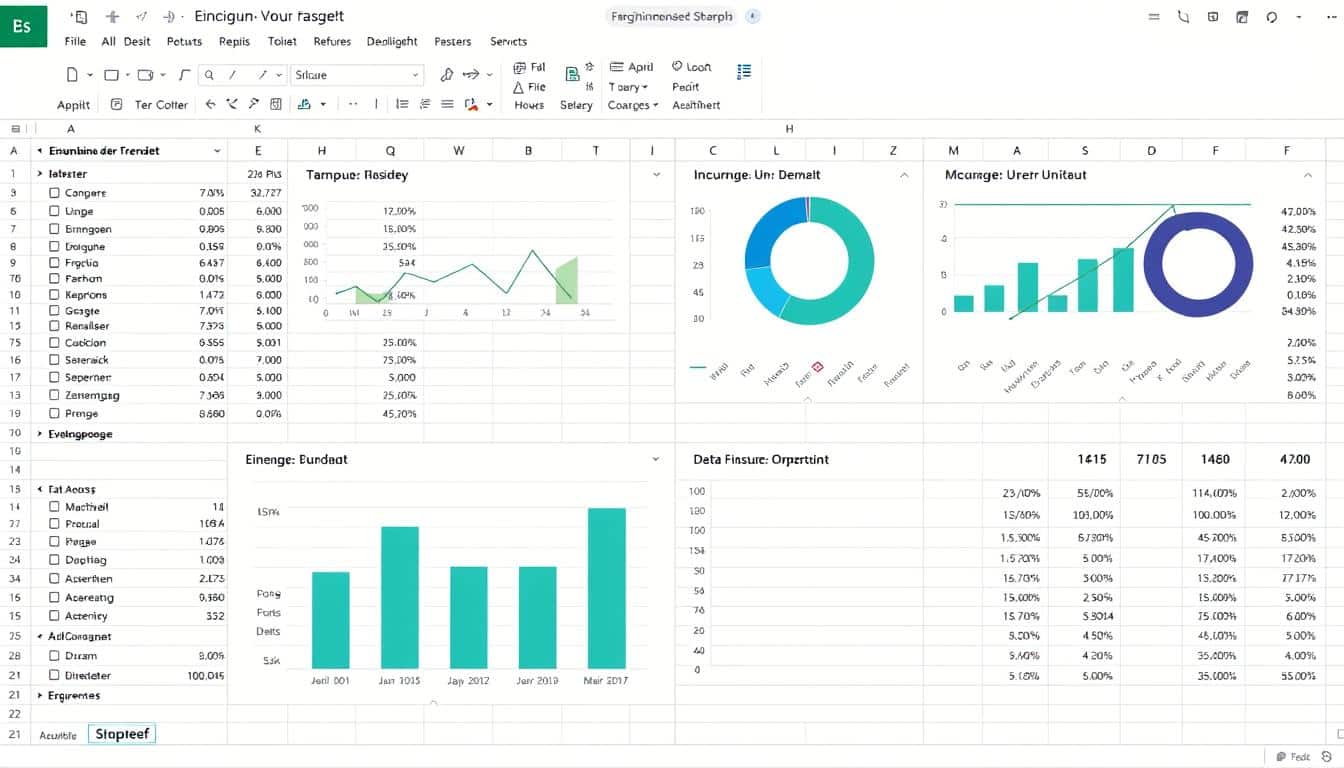1344x768 pixels.
Task: Click the green Es app logo
Action: point(23,25)
